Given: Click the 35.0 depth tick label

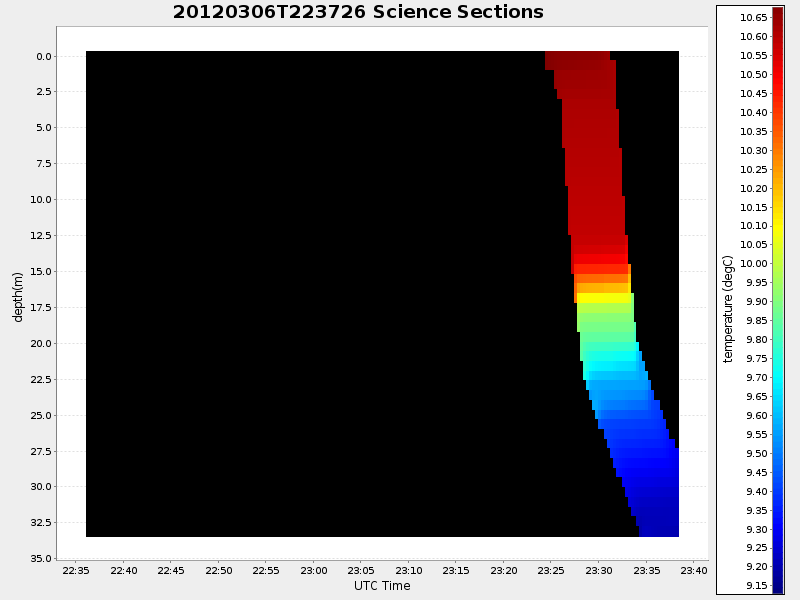Looking at the screenshot, I should (x=41, y=559).
